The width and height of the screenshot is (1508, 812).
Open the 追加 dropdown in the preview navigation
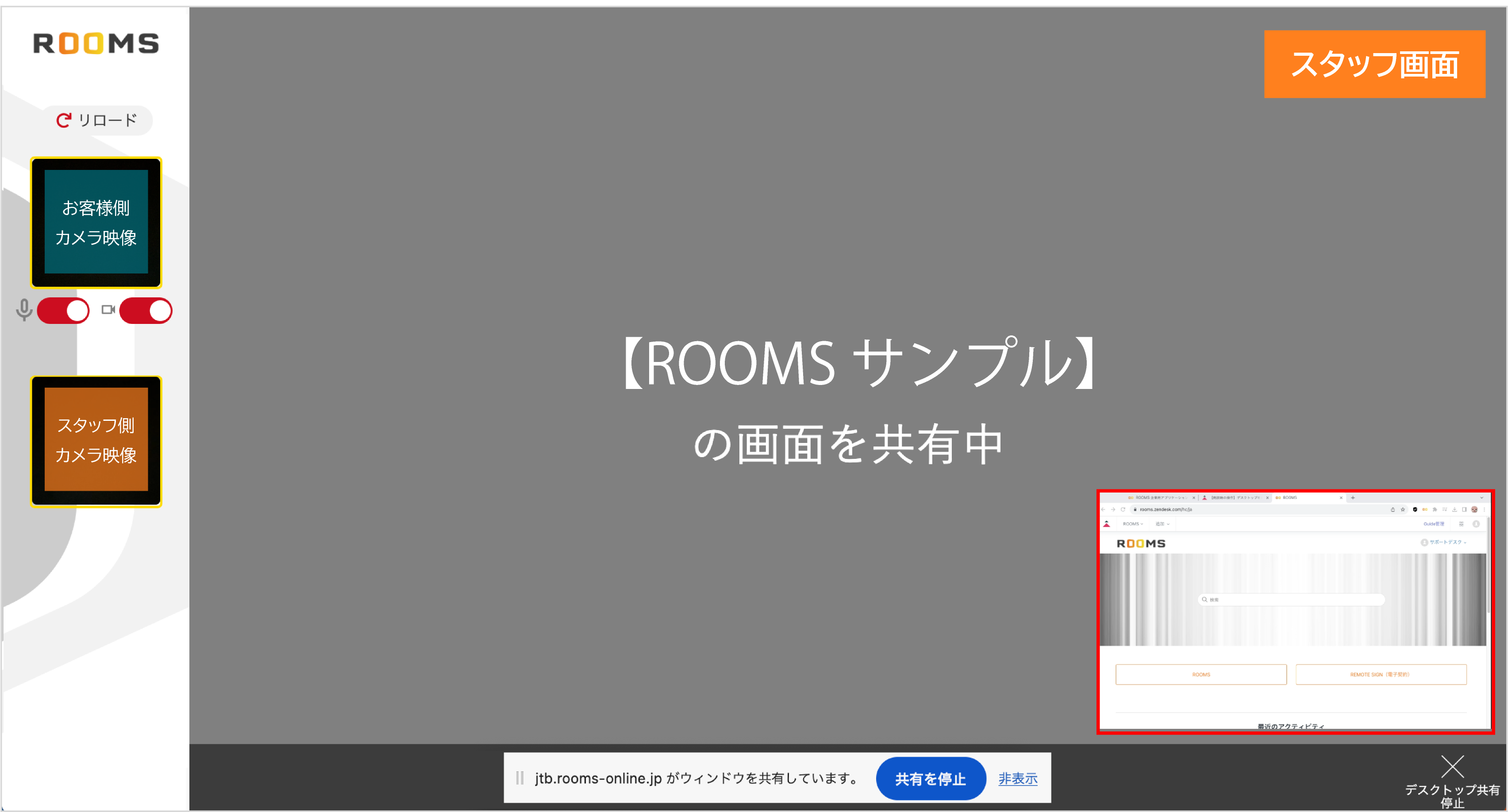1162,524
